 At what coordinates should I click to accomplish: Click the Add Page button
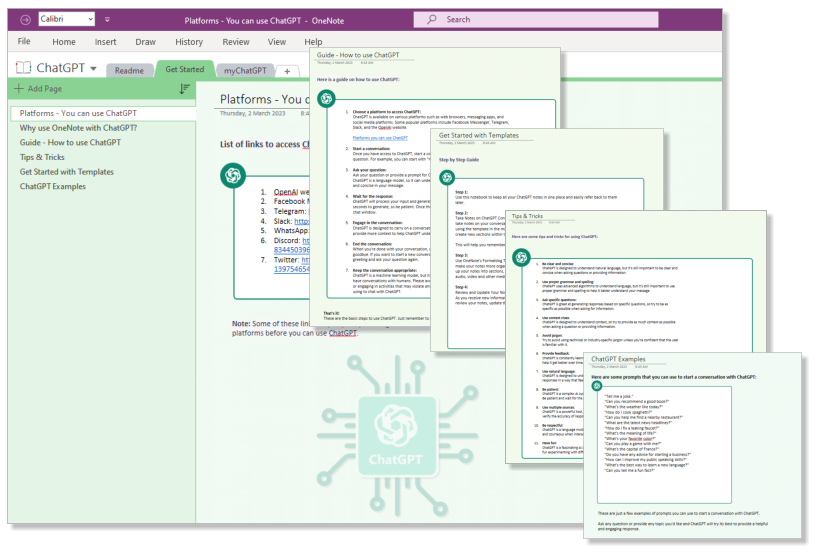coord(38,88)
